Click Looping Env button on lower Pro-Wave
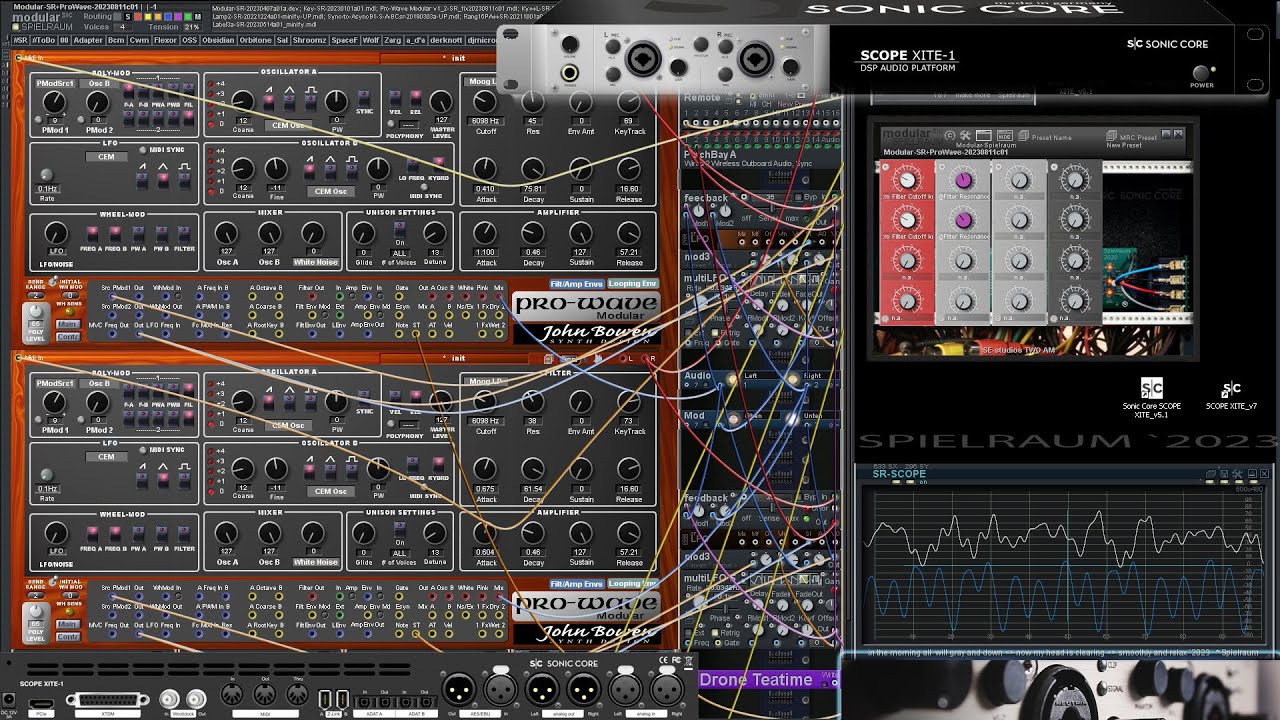This screenshot has width=1280, height=720. (x=632, y=584)
